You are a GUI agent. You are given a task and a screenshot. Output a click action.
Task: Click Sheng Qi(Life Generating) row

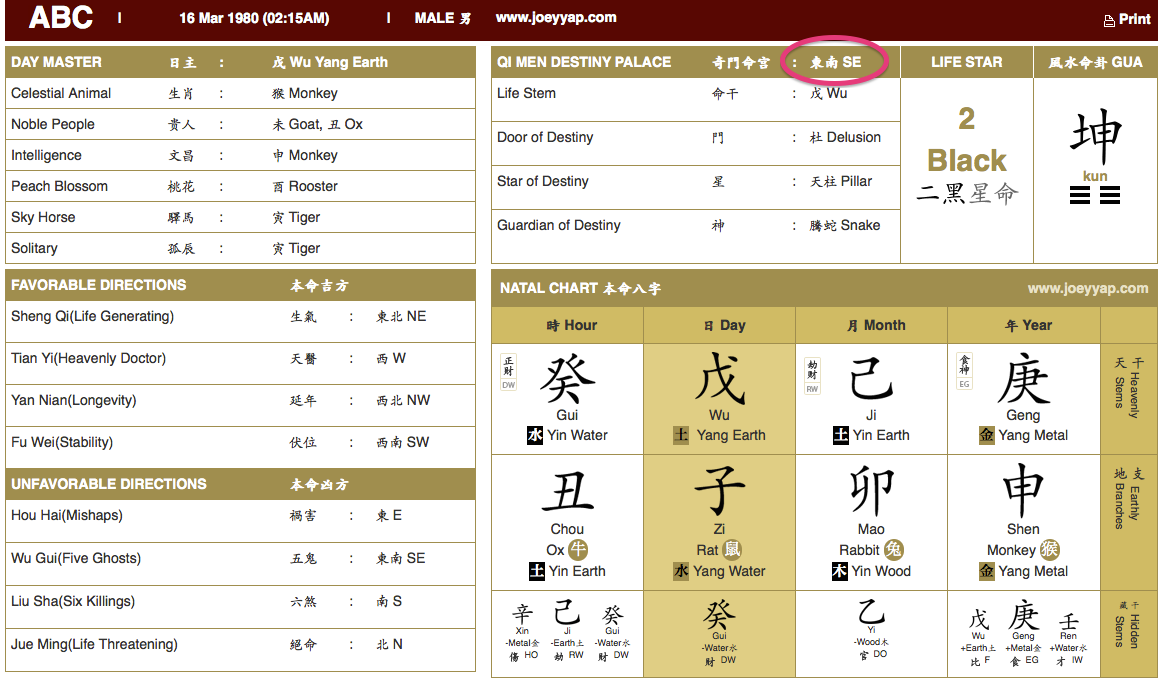pyautogui.click(x=240, y=321)
